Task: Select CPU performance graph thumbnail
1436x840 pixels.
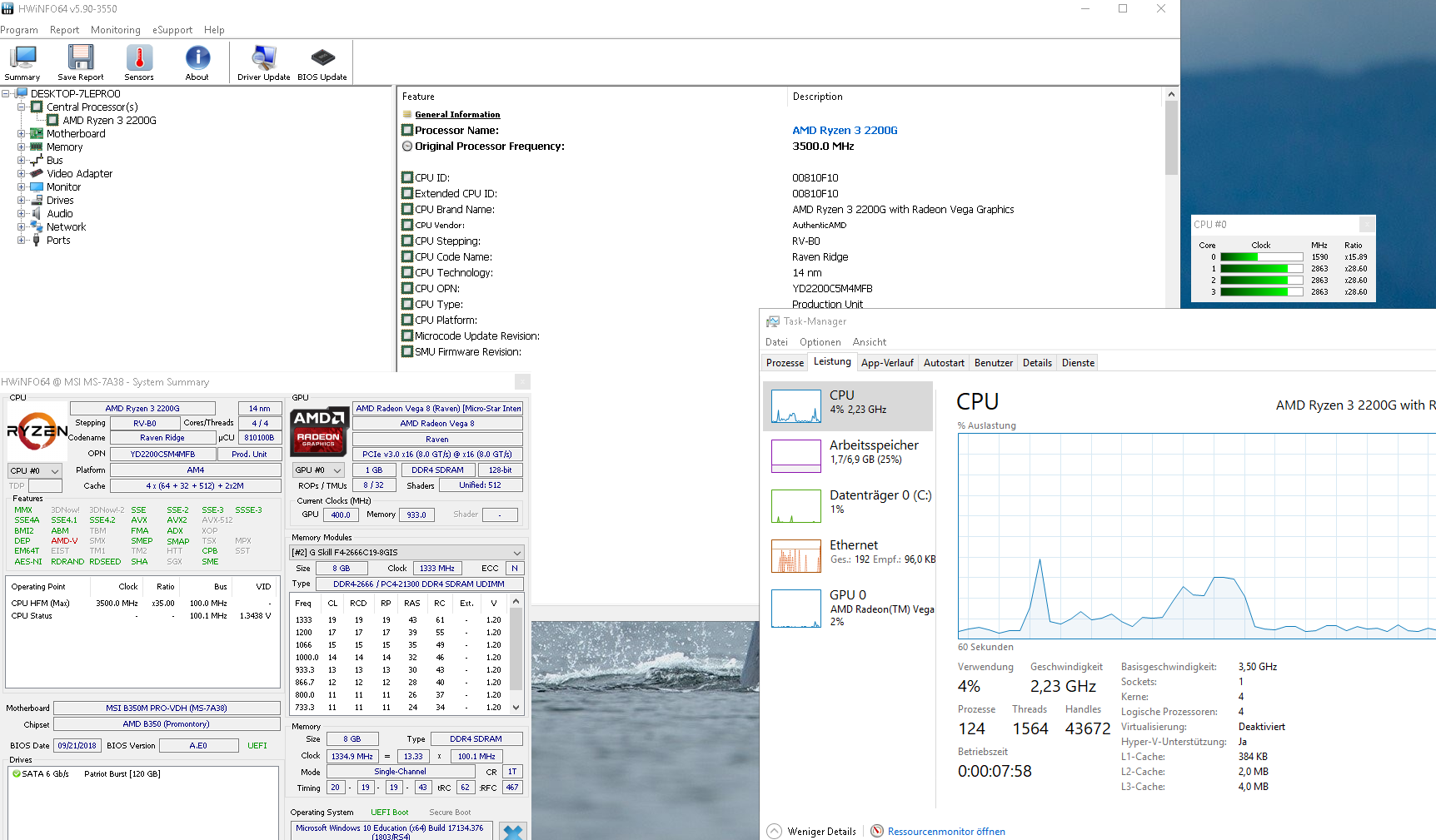Action: (796, 406)
